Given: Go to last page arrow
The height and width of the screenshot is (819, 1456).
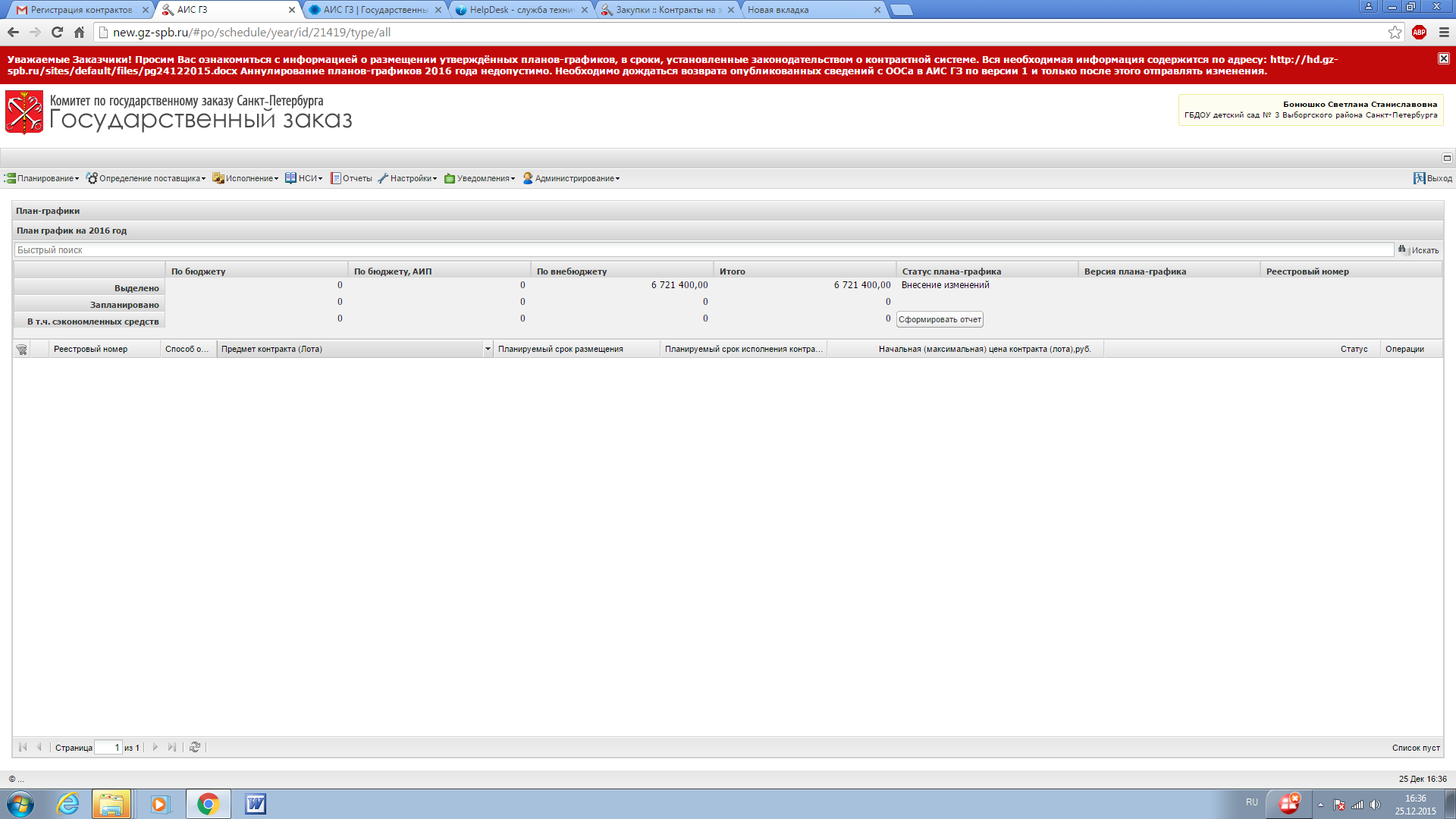Looking at the screenshot, I should (x=172, y=747).
